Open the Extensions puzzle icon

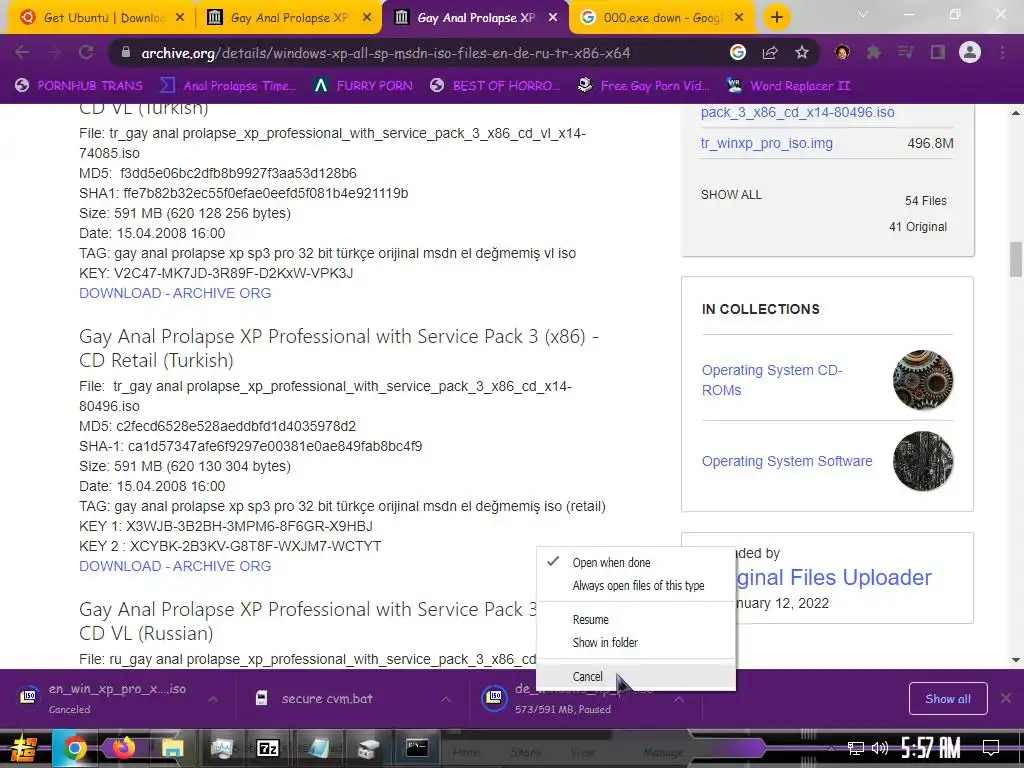(874, 52)
